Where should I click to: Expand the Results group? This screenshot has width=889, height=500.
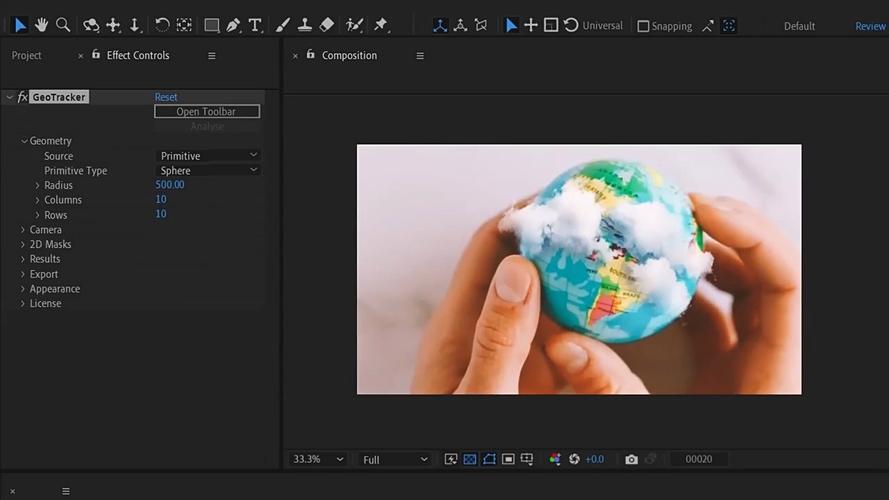pos(23,259)
